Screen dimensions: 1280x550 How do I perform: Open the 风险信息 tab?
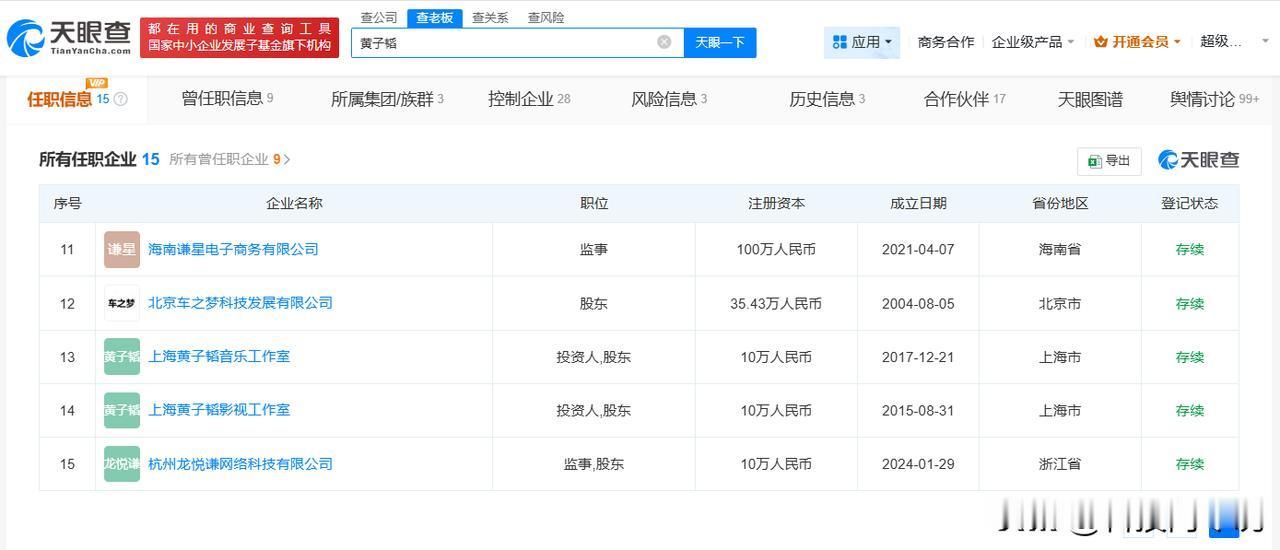click(x=669, y=99)
